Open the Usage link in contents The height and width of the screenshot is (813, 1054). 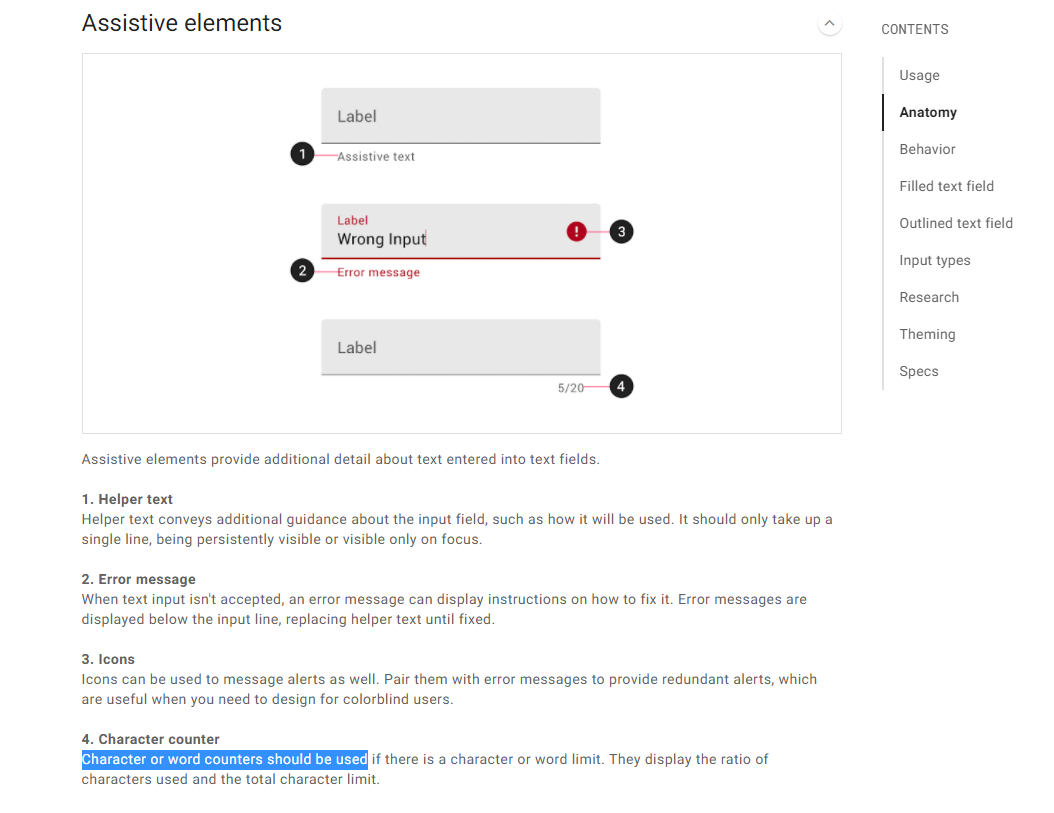(x=919, y=75)
